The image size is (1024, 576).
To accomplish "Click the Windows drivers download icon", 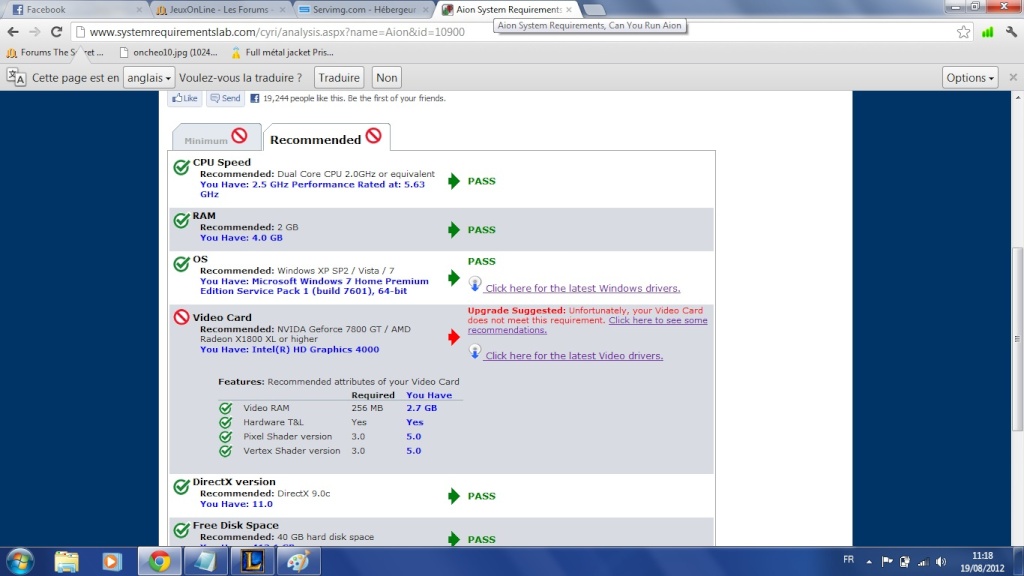I will click(x=475, y=284).
